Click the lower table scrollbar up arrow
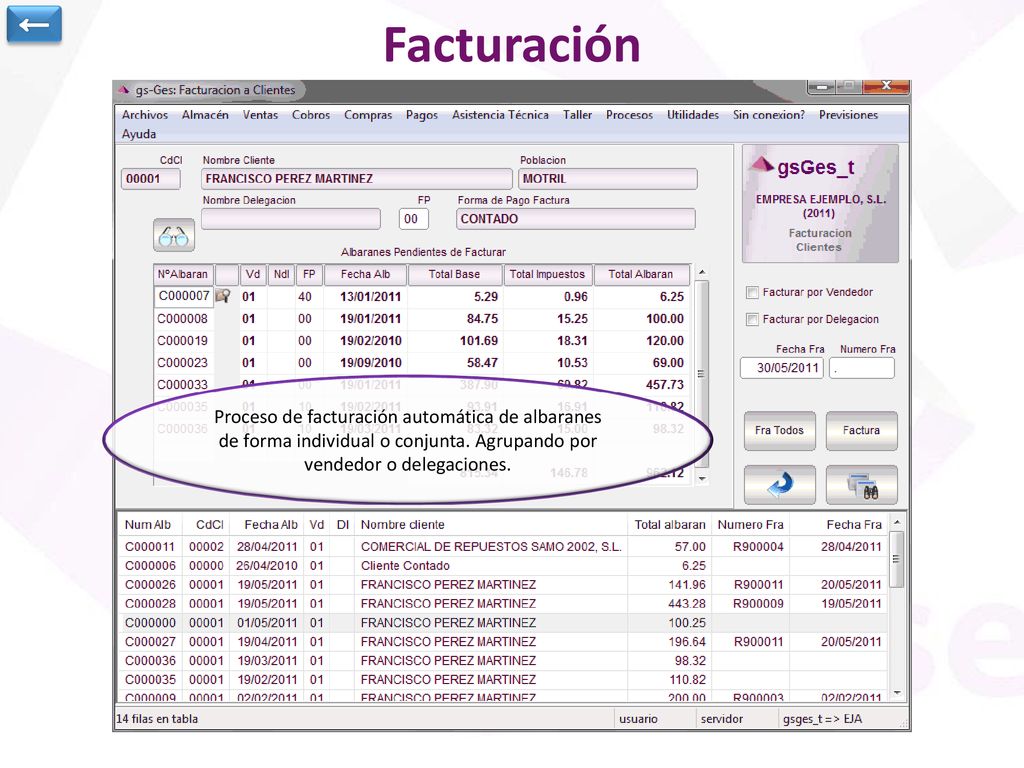The height and width of the screenshot is (768, 1024). click(x=897, y=522)
